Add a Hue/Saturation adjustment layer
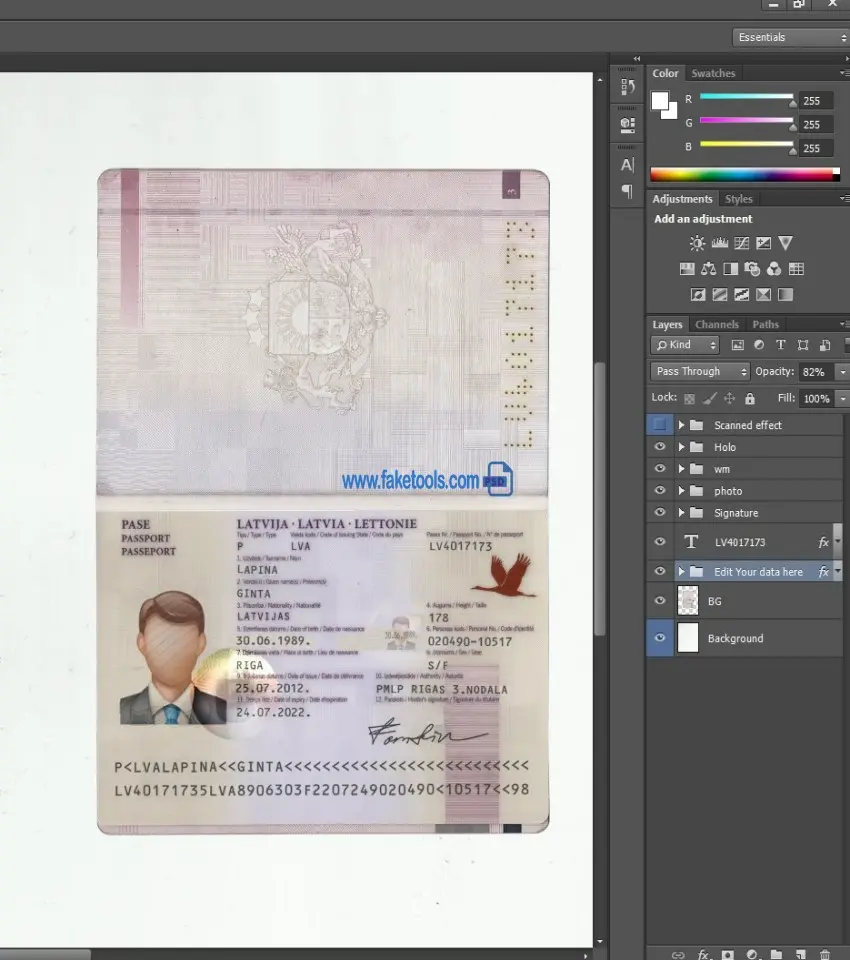 point(687,269)
